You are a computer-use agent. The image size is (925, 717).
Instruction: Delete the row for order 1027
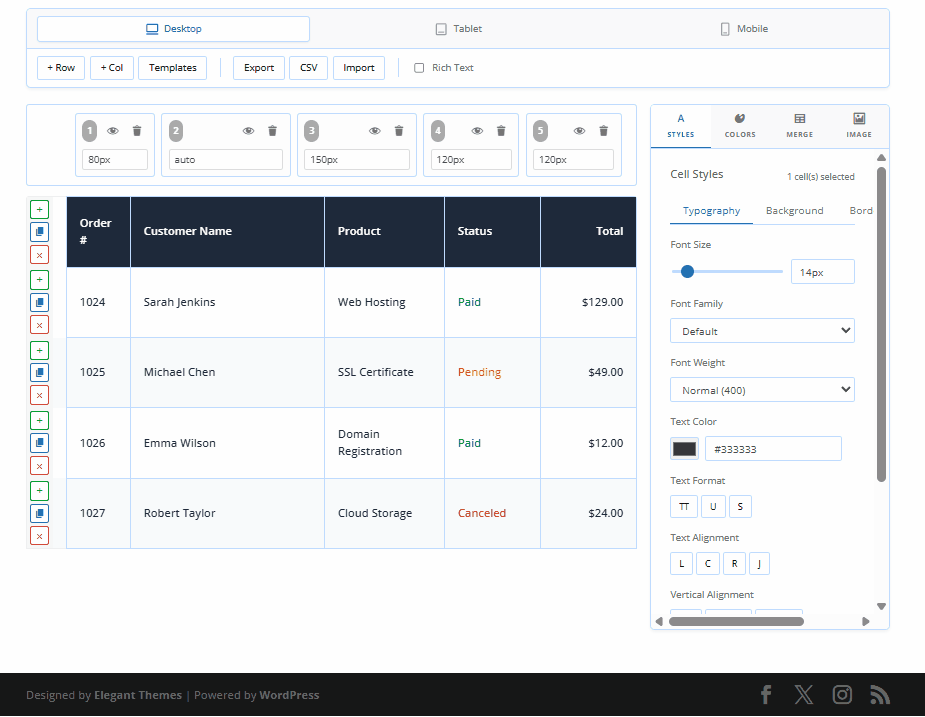(x=39, y=536)
